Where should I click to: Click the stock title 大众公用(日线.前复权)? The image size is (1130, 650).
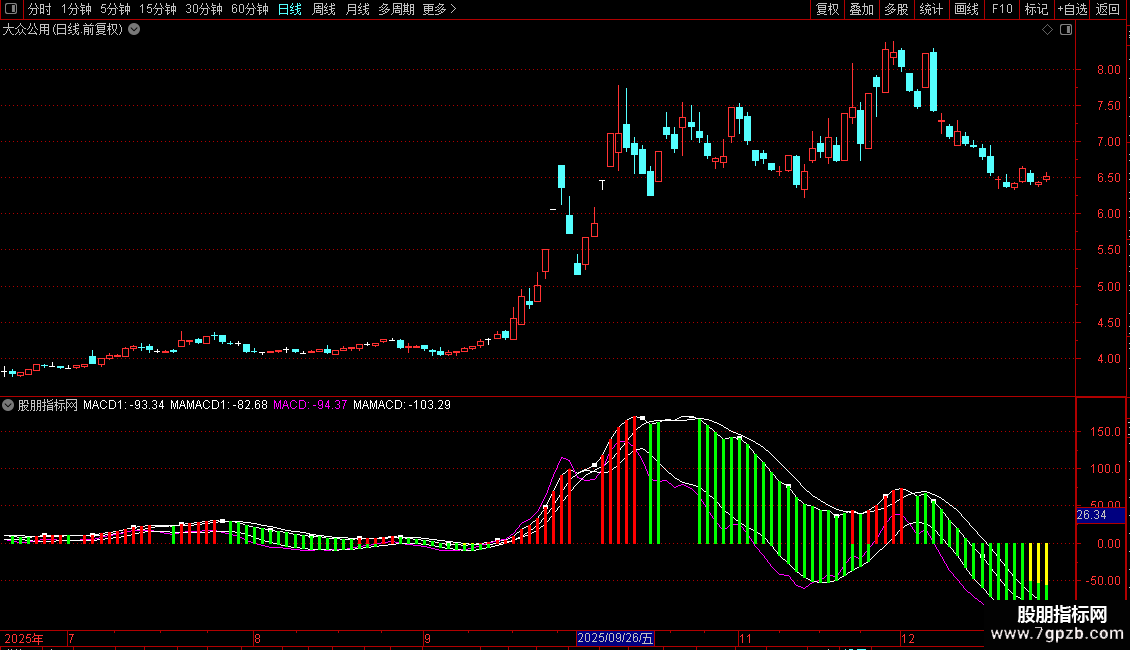(x=63, y=30)
